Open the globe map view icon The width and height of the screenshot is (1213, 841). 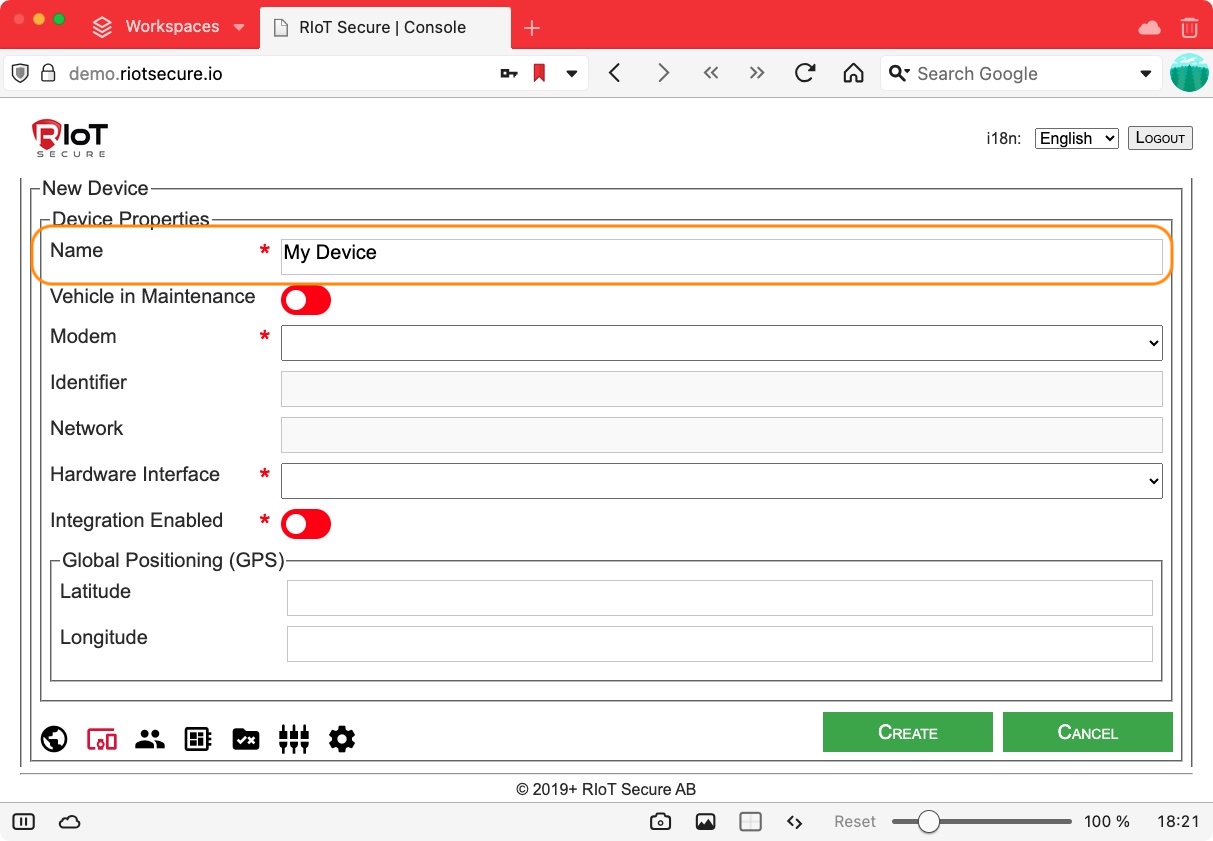point(54,739)
